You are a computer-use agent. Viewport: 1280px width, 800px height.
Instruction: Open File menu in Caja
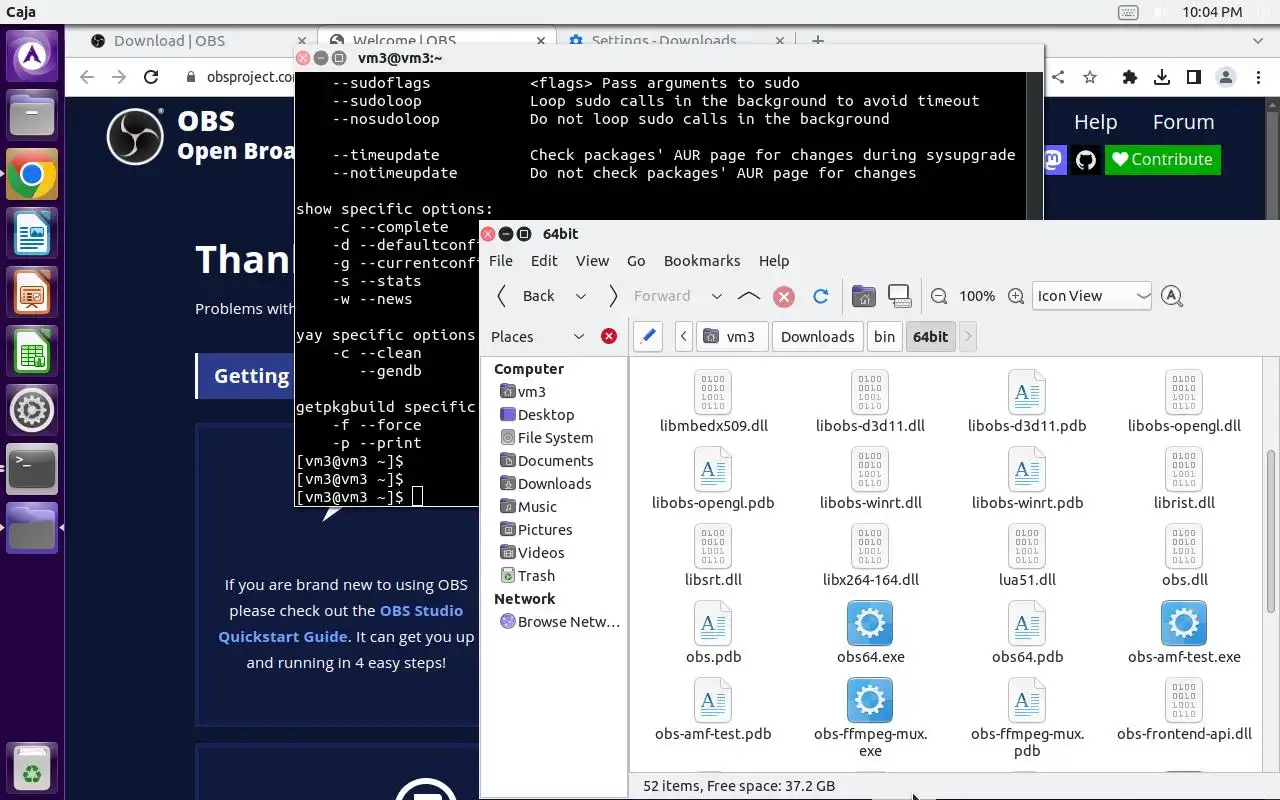(501, 260)
